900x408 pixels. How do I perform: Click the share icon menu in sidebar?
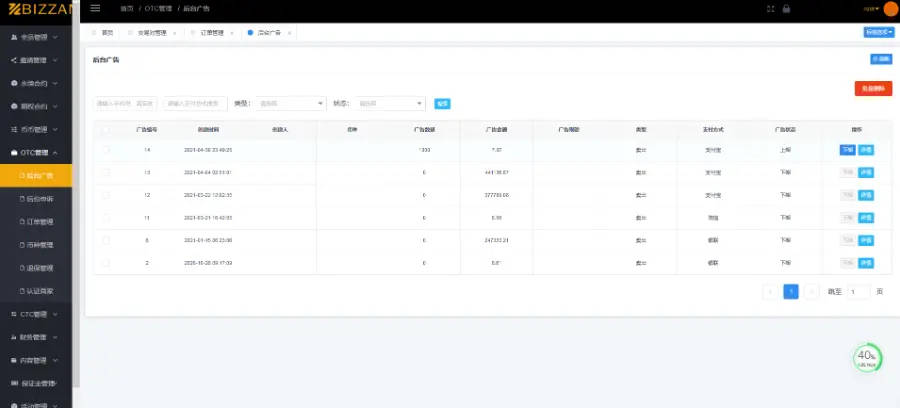tap(36, 60)
